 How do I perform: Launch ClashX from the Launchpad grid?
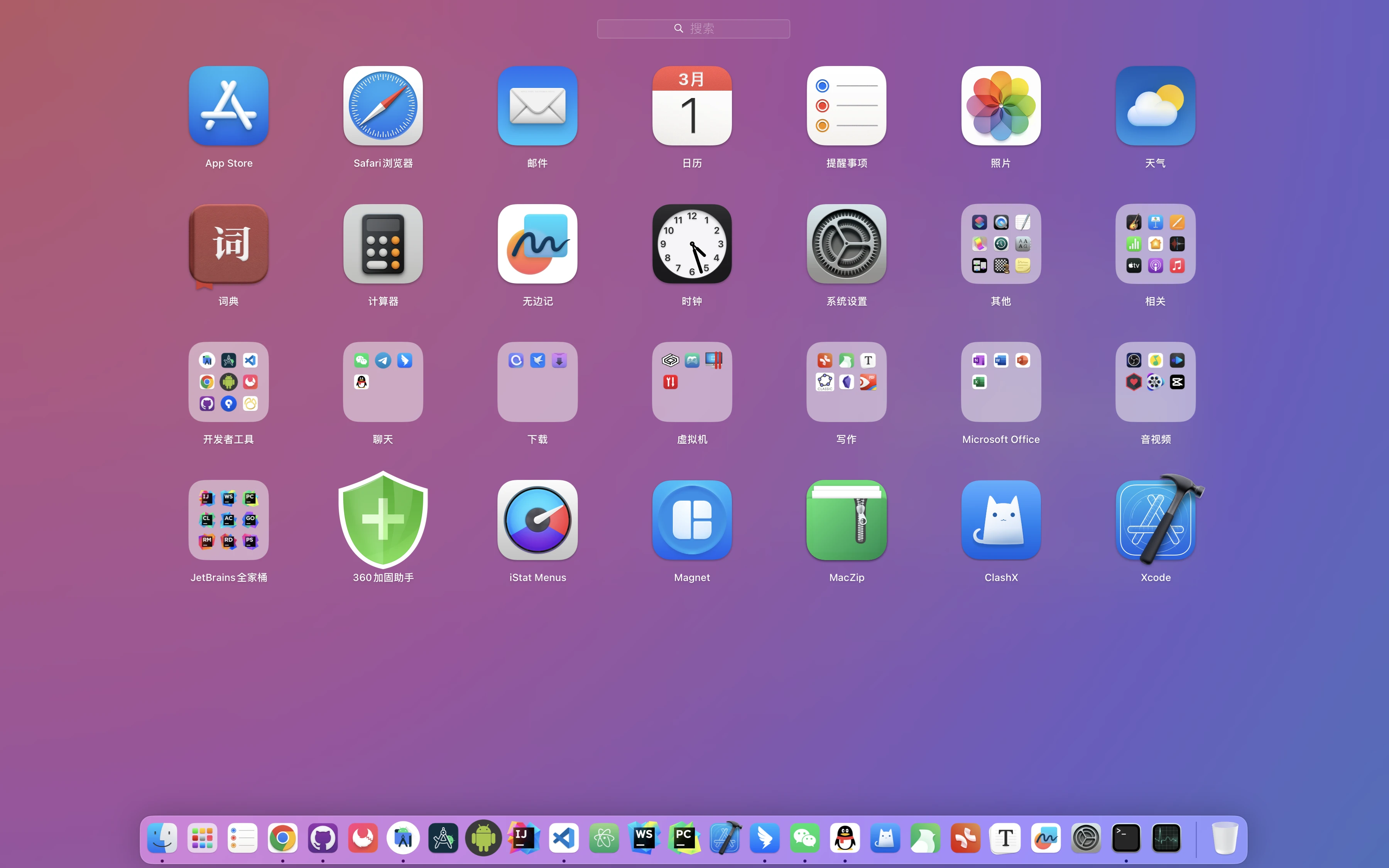pos(1000,520)
